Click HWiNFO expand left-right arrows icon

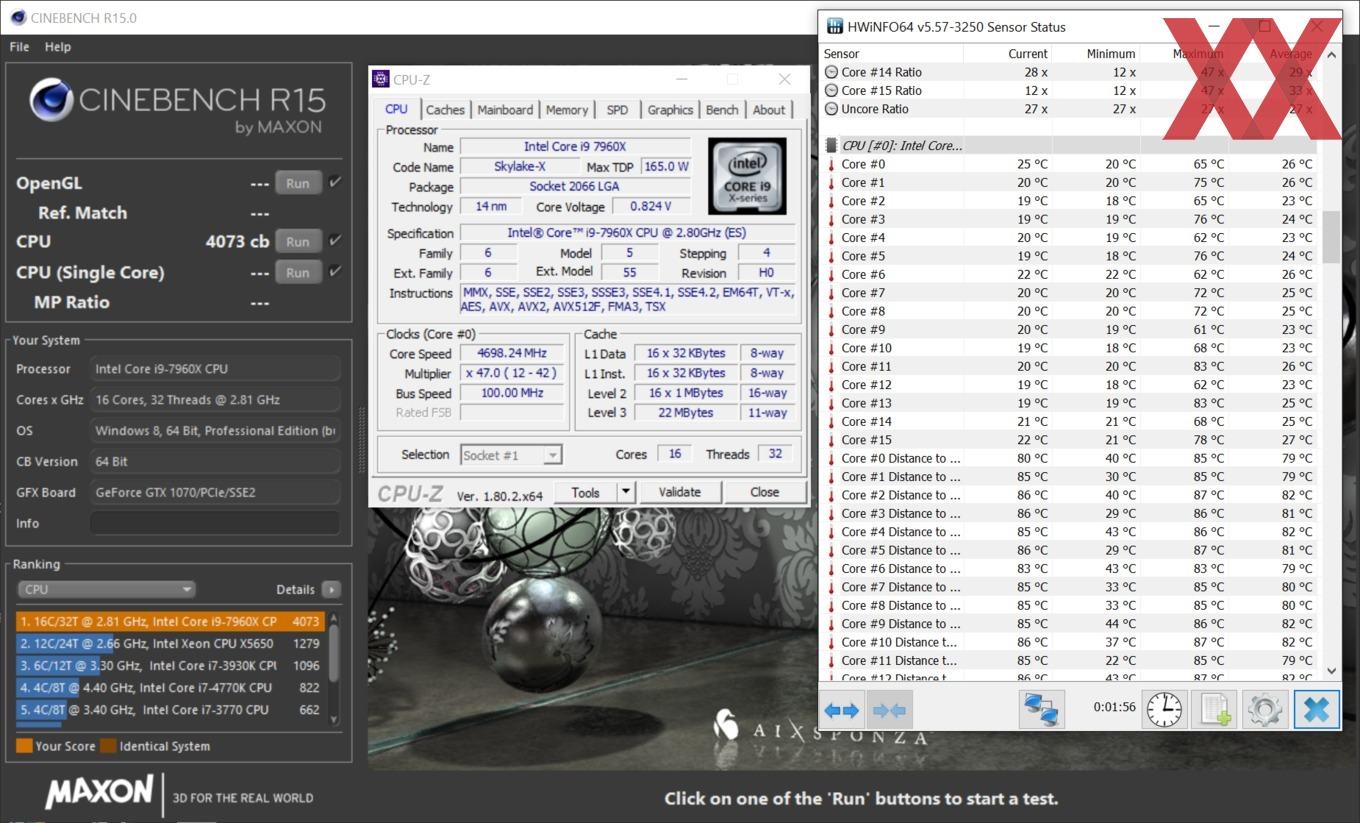(x=841, y=710)
